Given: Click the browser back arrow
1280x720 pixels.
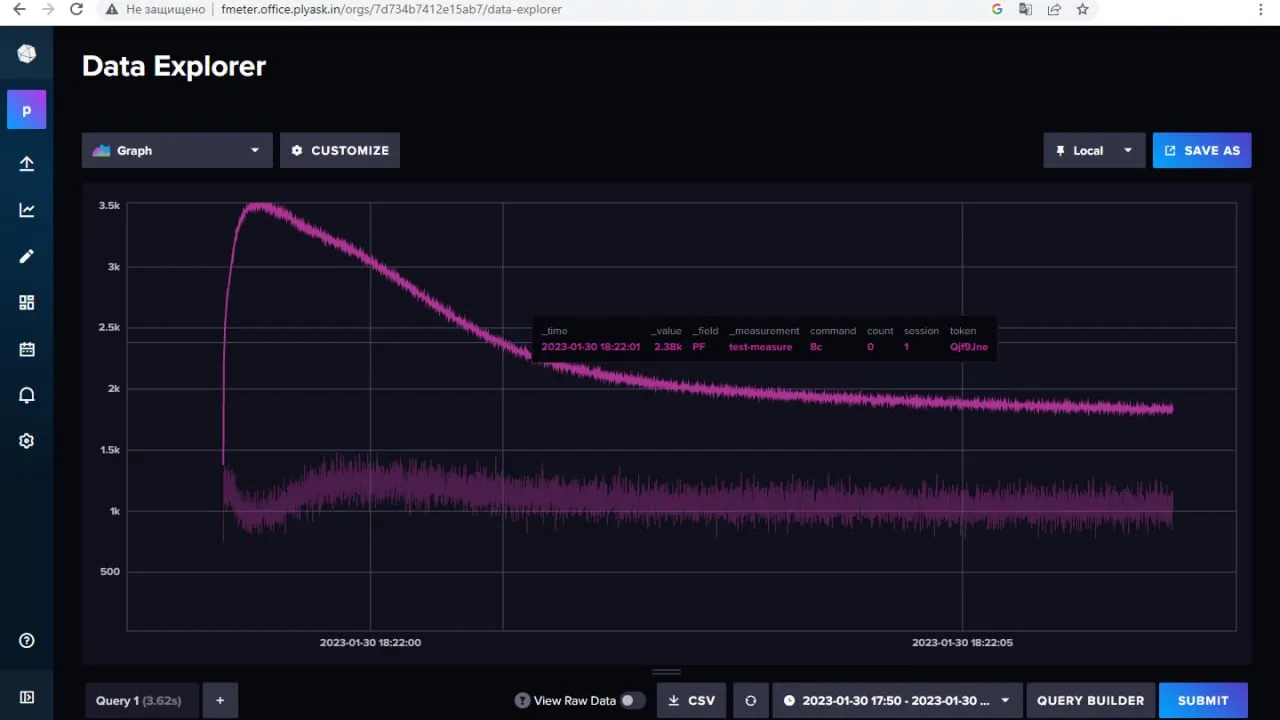Looking at the screenshot, I should [x=18, y=9].
